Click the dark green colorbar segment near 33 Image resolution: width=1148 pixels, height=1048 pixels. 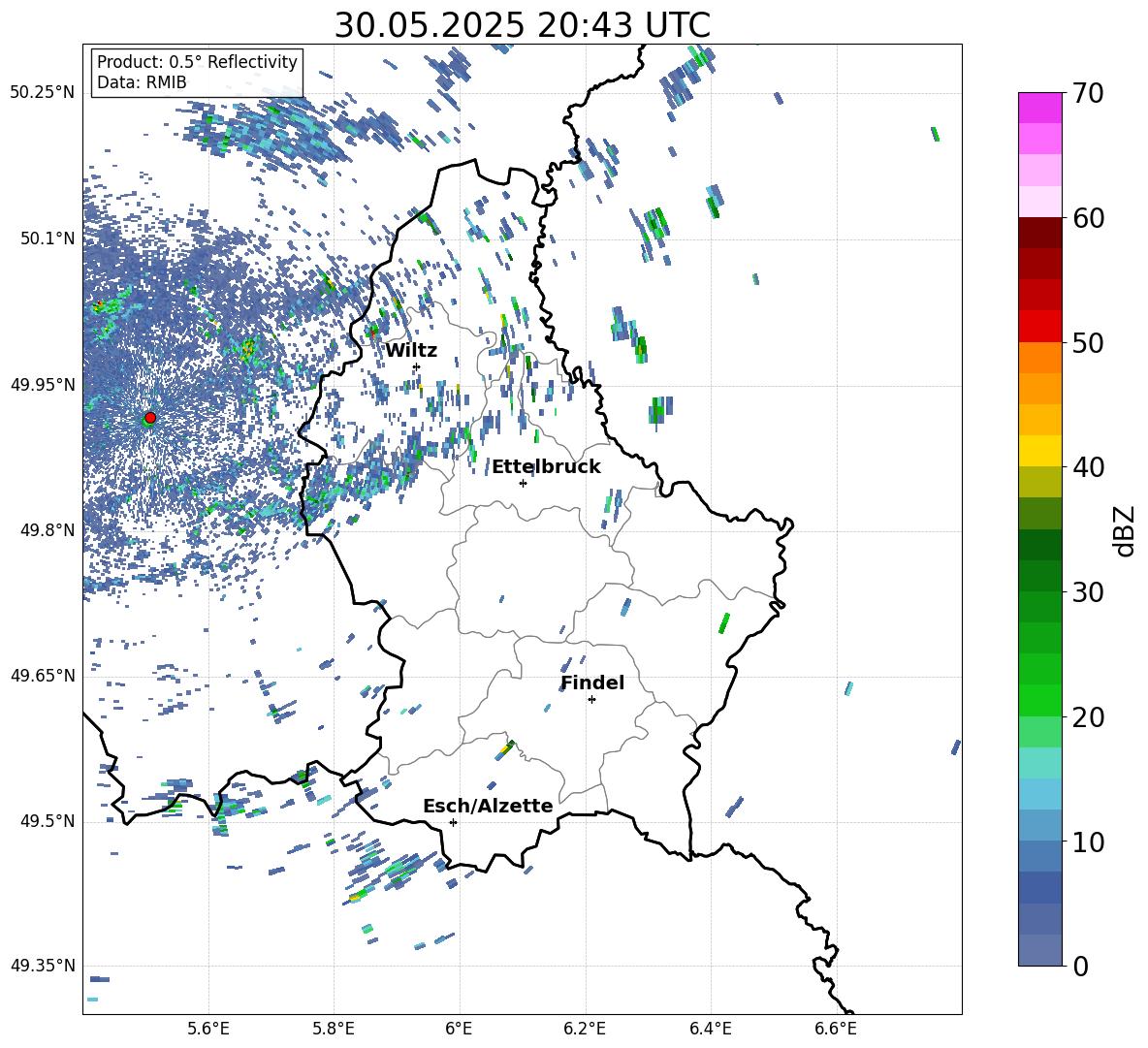point(1039,545)
